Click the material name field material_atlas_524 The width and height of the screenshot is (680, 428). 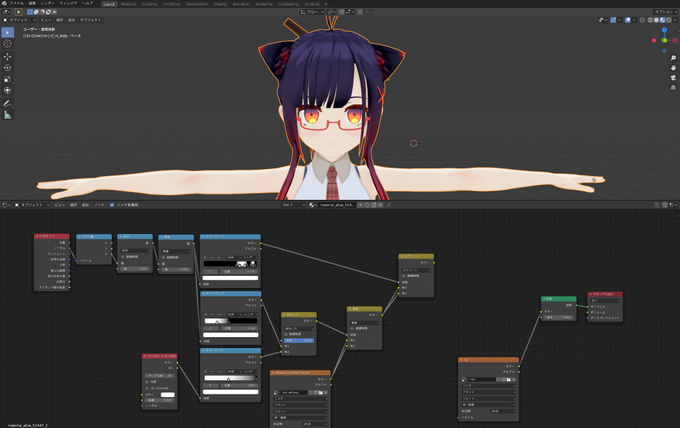click(x=337, y=205)
